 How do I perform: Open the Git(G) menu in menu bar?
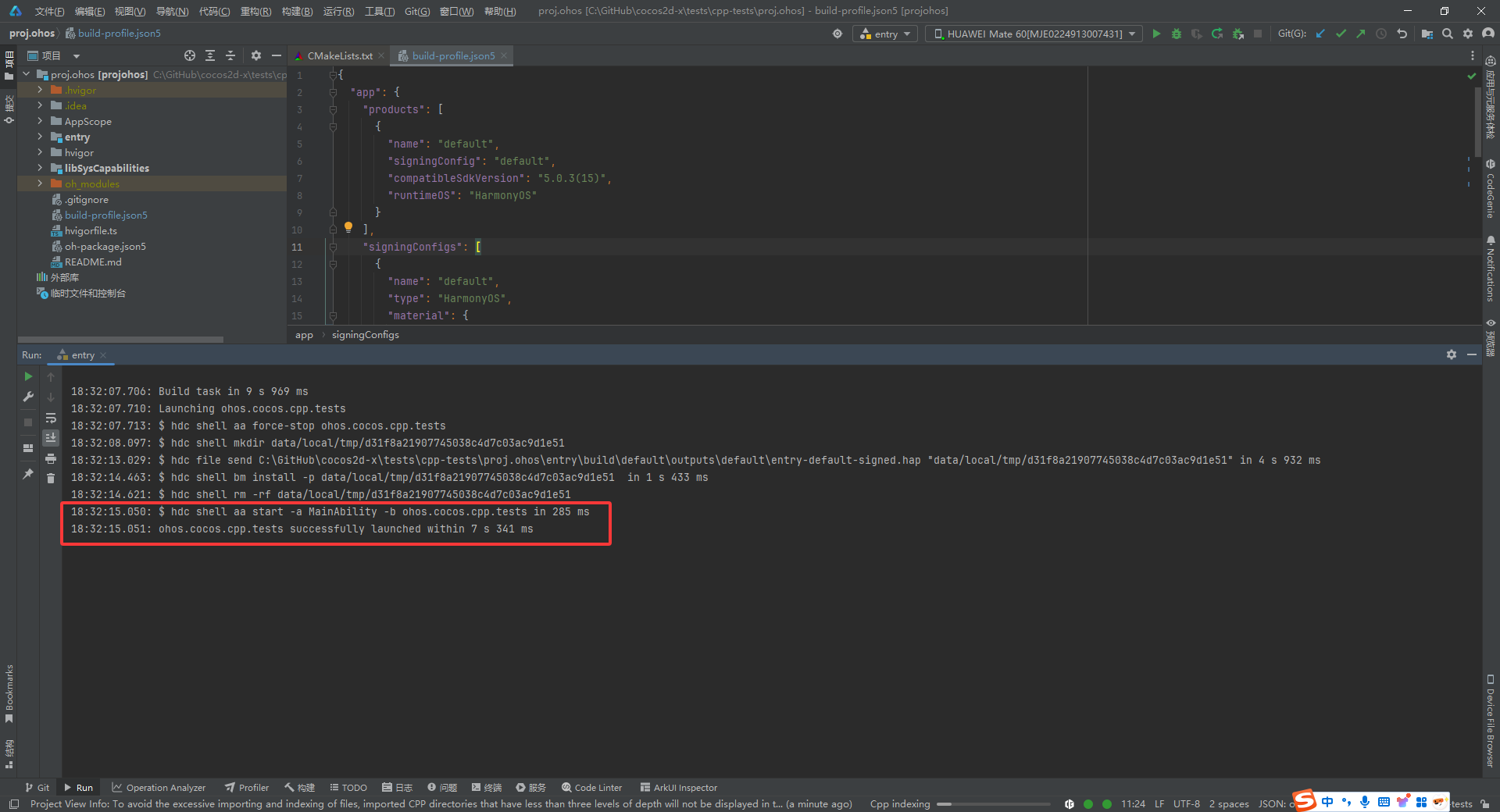(417, 11)
